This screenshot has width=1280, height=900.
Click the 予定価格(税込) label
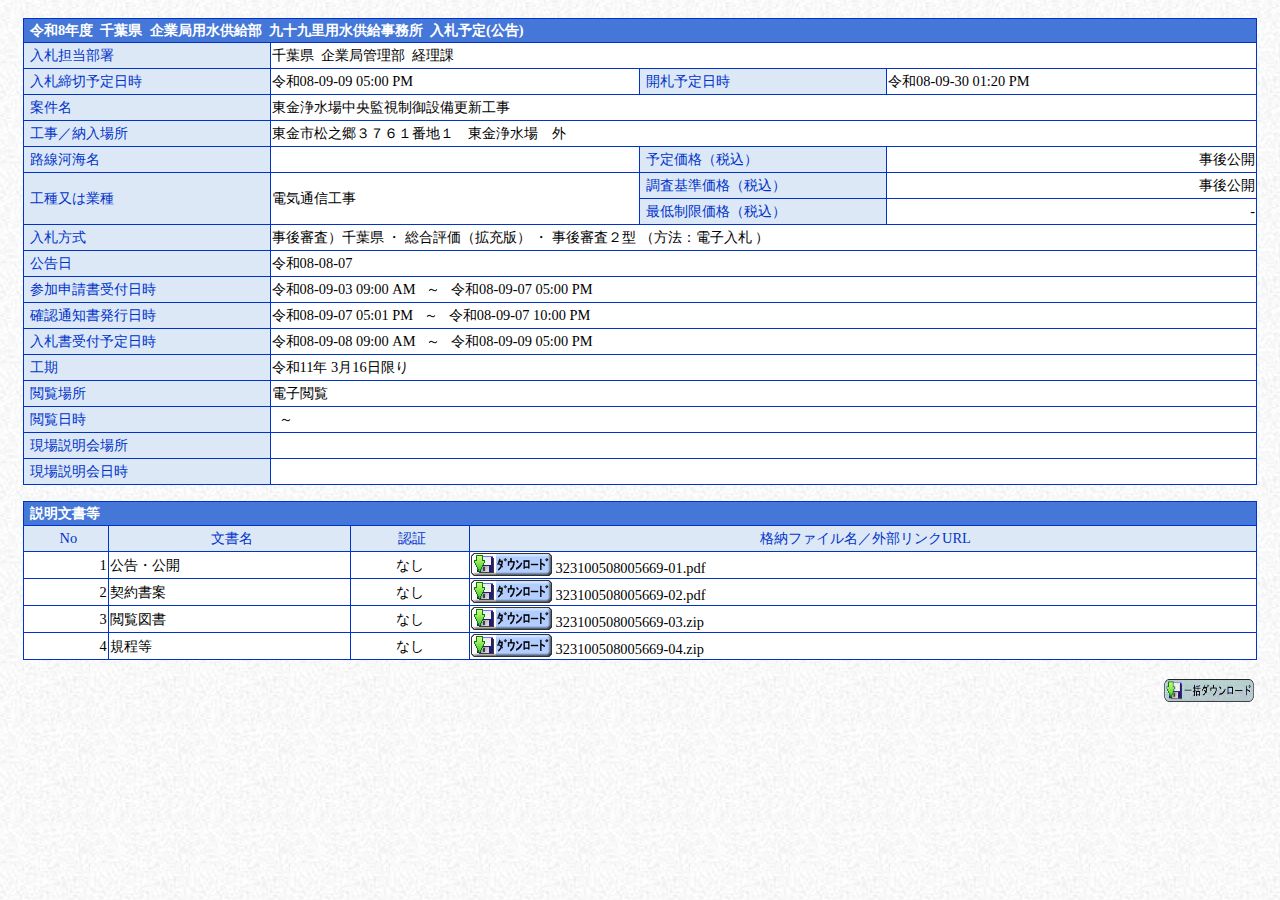pos(763,160)
